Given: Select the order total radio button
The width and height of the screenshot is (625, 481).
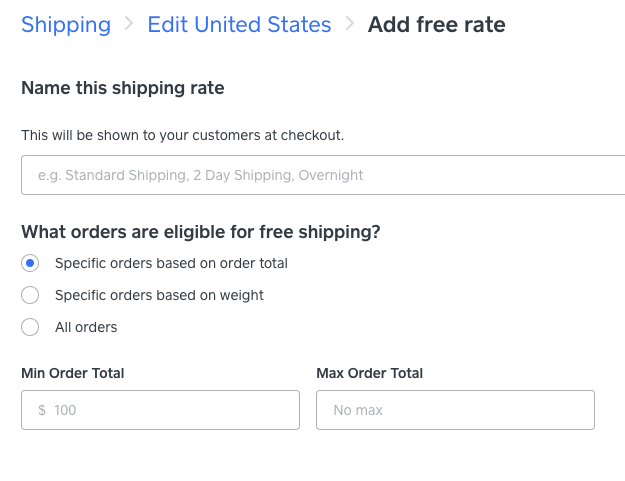Looking at the screenshot, I should 30,263.
